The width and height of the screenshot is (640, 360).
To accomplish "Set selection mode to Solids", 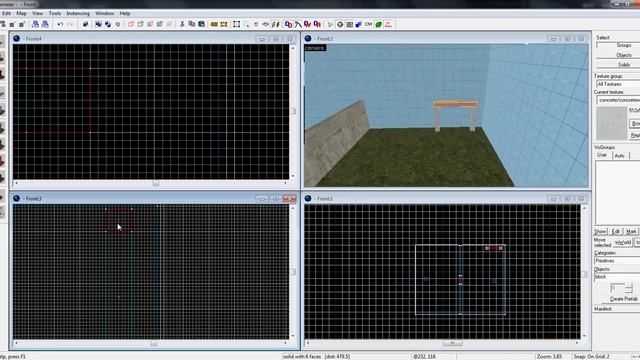I will click(x=618, y=64).
